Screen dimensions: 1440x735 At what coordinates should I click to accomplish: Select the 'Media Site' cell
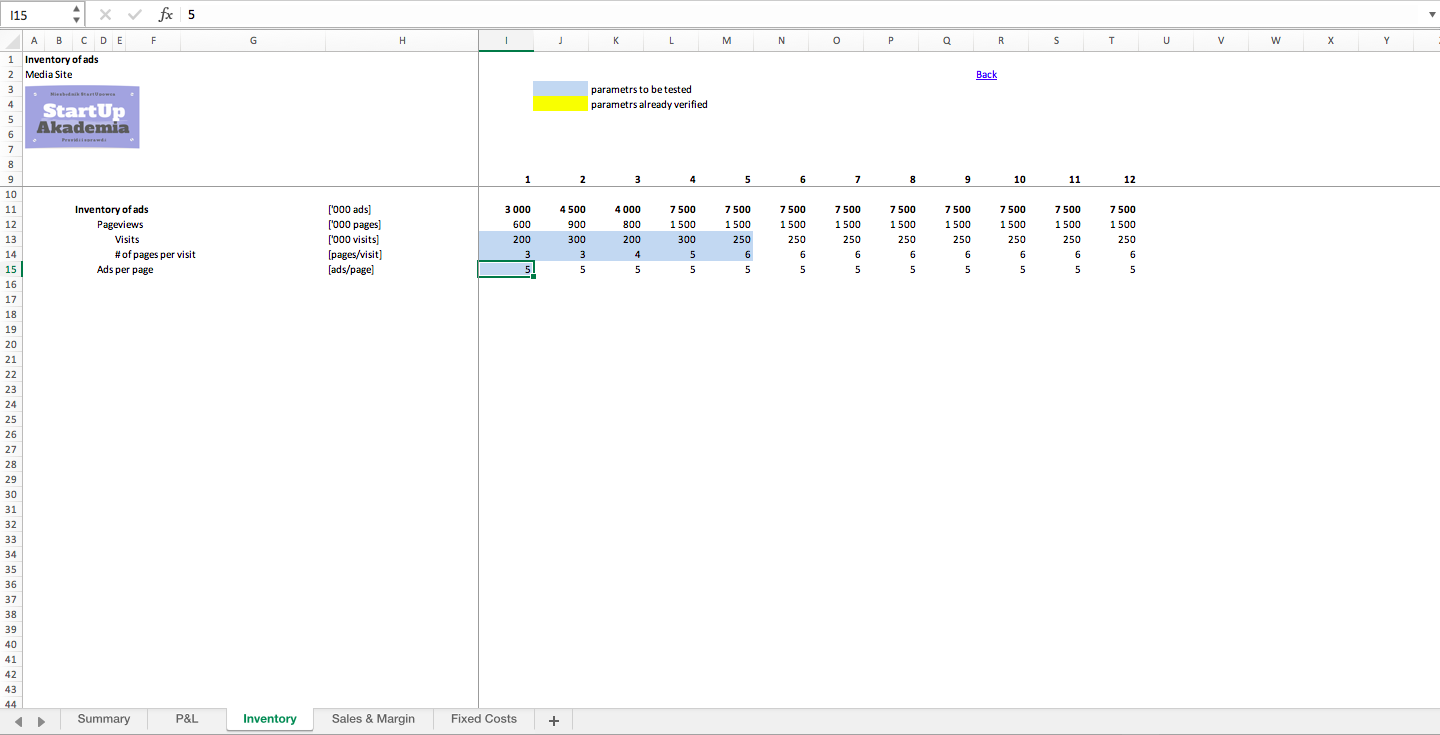coord(49,75)
